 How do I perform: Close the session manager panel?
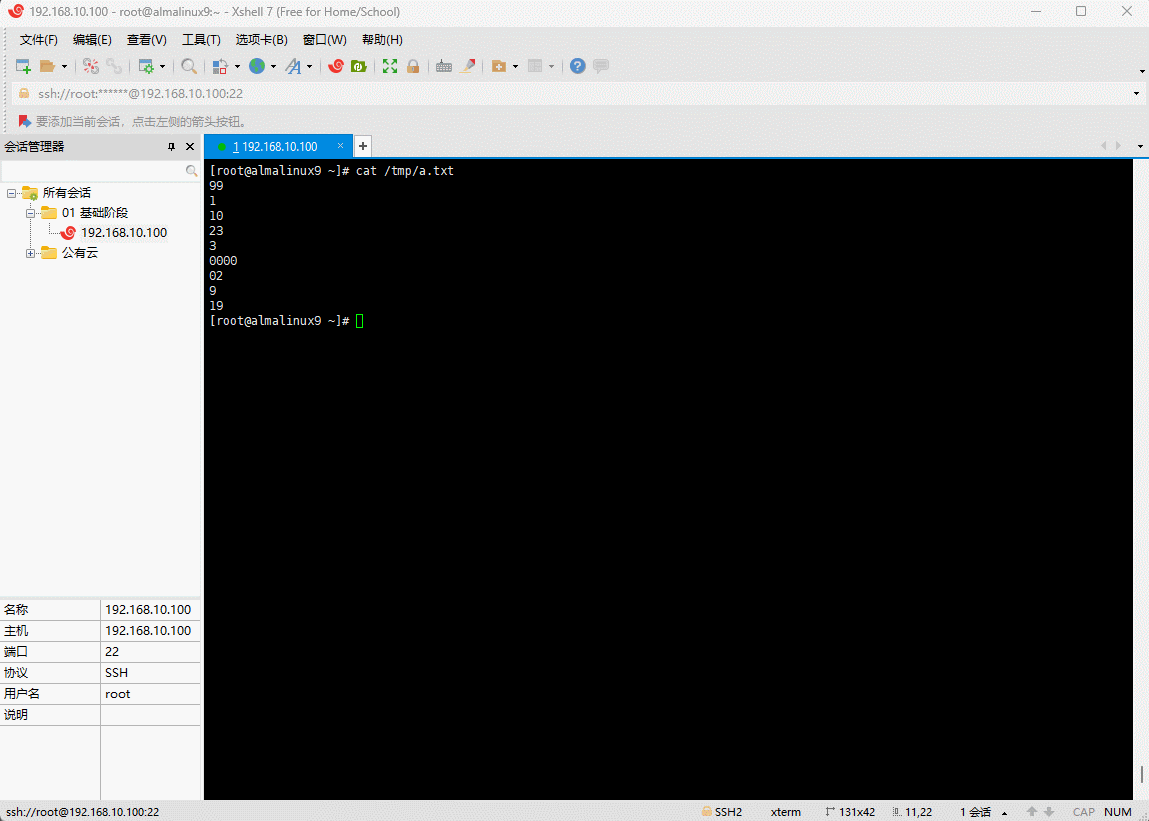(x=190, y=147)
